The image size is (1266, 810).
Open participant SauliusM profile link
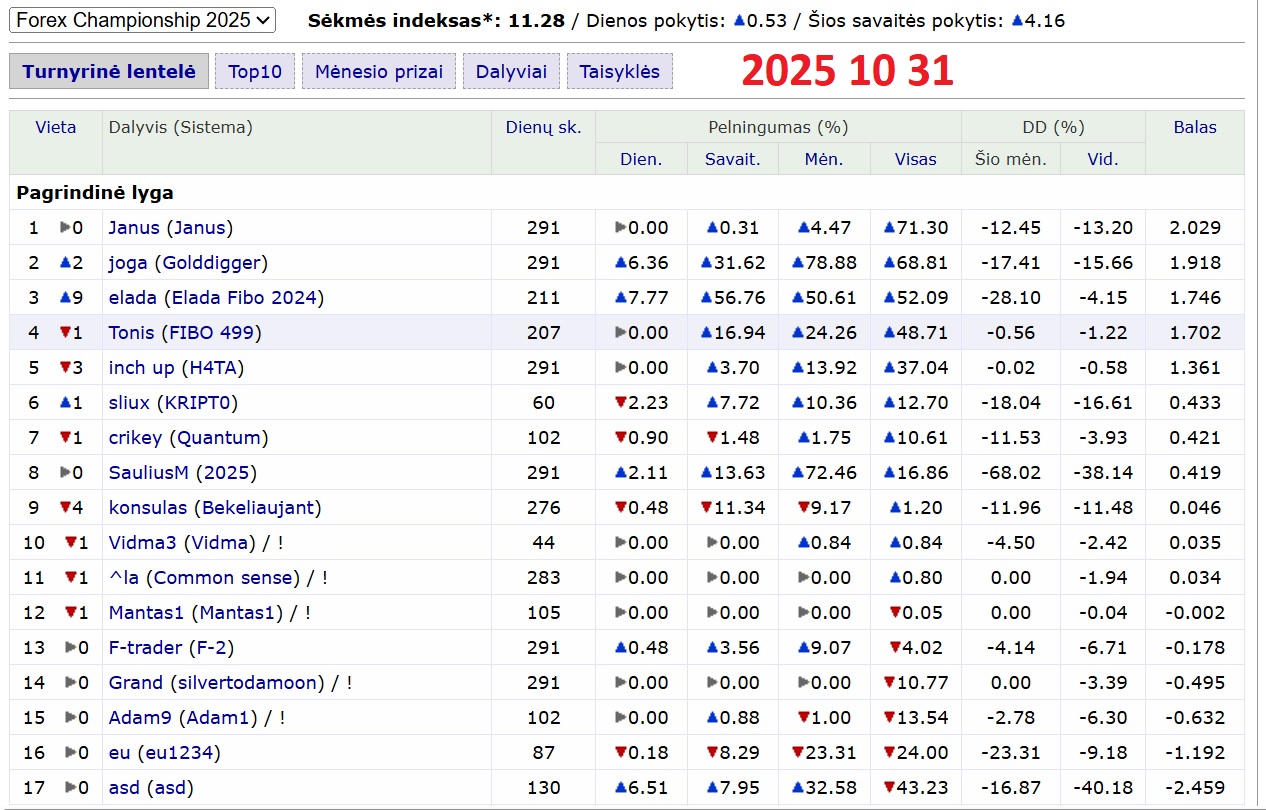149,473
